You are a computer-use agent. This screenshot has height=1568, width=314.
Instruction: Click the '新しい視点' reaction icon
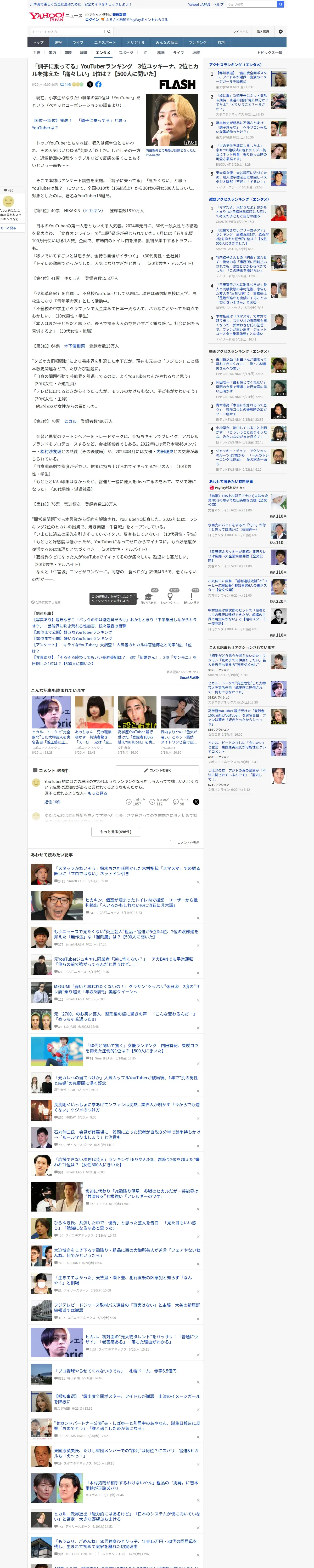[192, 597]
